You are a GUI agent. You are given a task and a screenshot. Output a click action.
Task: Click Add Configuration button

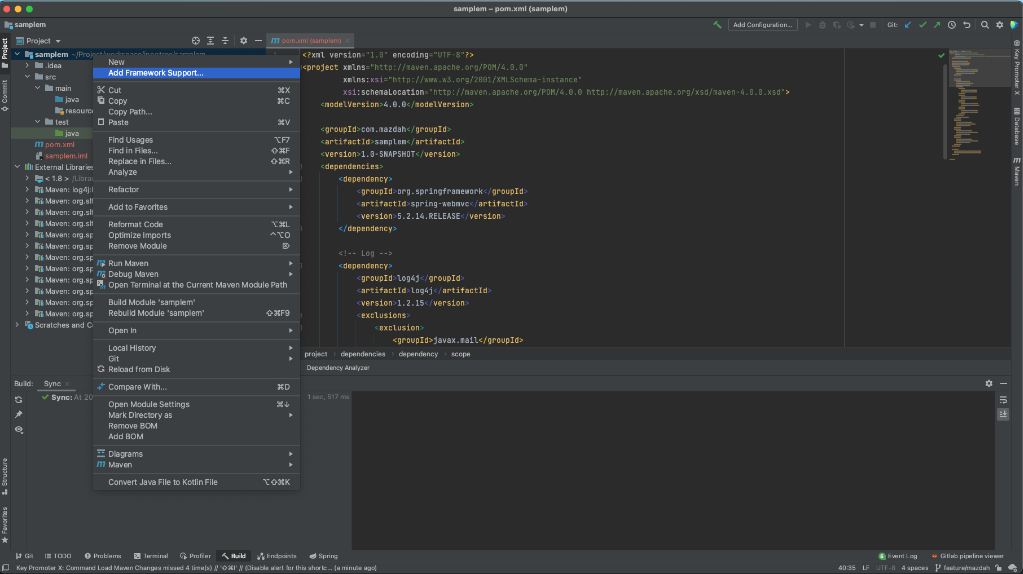(x=762, y=25)
